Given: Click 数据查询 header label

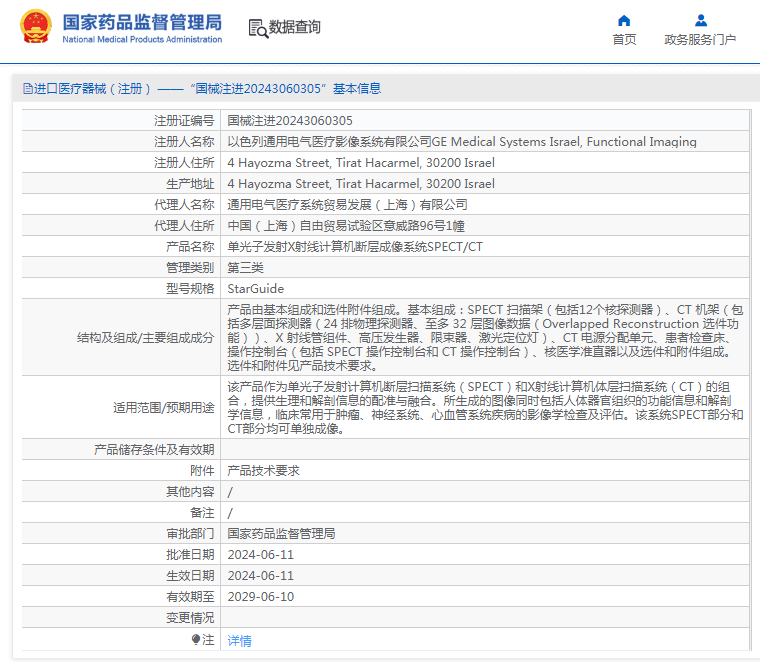Looking at the screenshot, I should click(x=295, y=27).
